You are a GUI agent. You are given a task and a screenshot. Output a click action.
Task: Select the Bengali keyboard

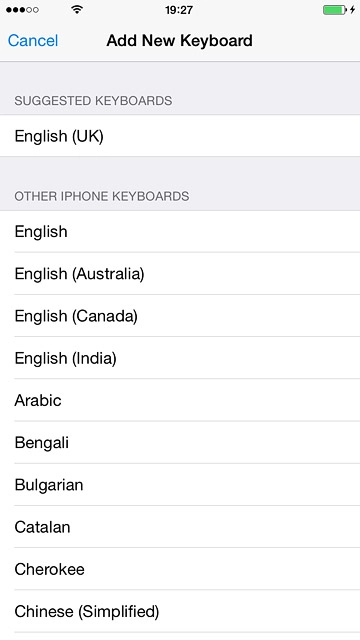(x=180, y=443)
